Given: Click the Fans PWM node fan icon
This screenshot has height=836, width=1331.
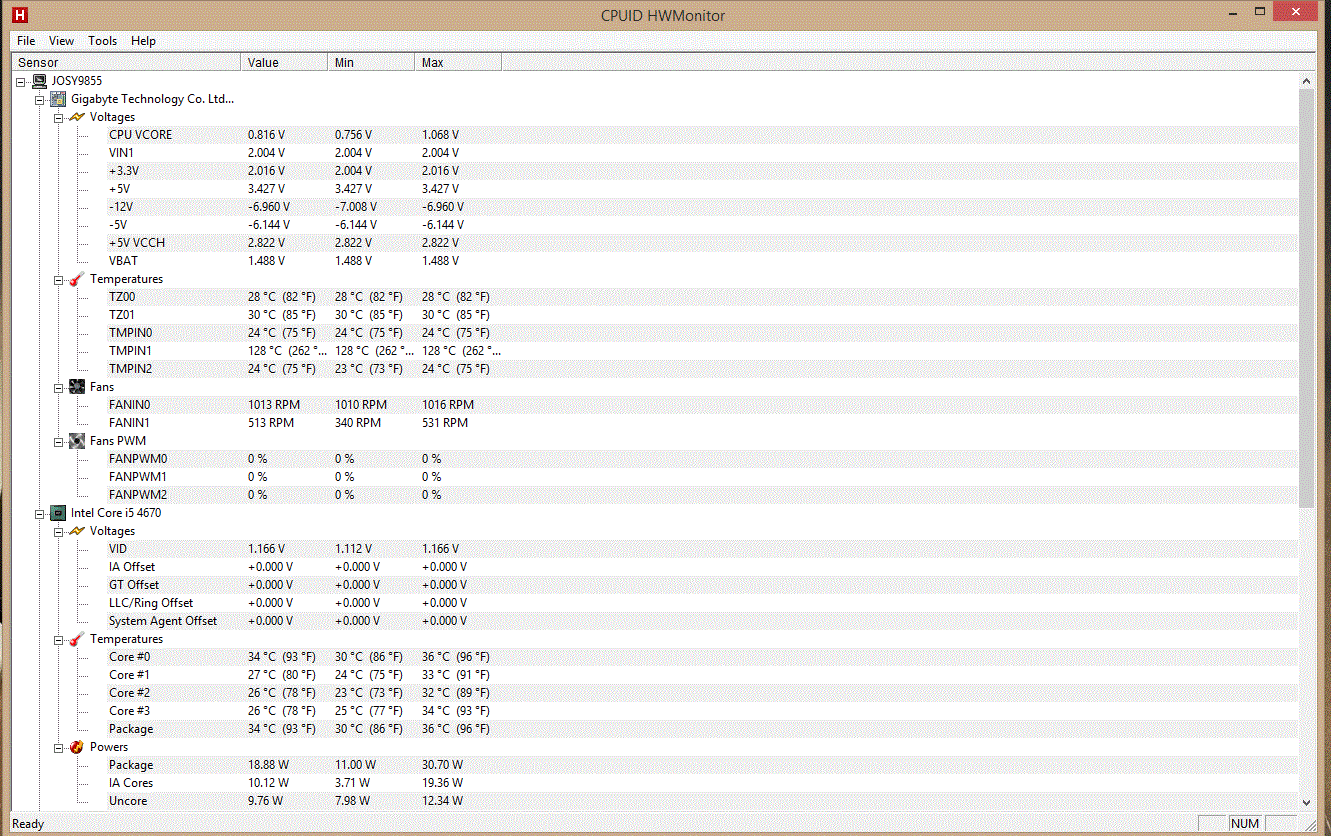Looking at the screenshot, I should click(x=77, y=441).
